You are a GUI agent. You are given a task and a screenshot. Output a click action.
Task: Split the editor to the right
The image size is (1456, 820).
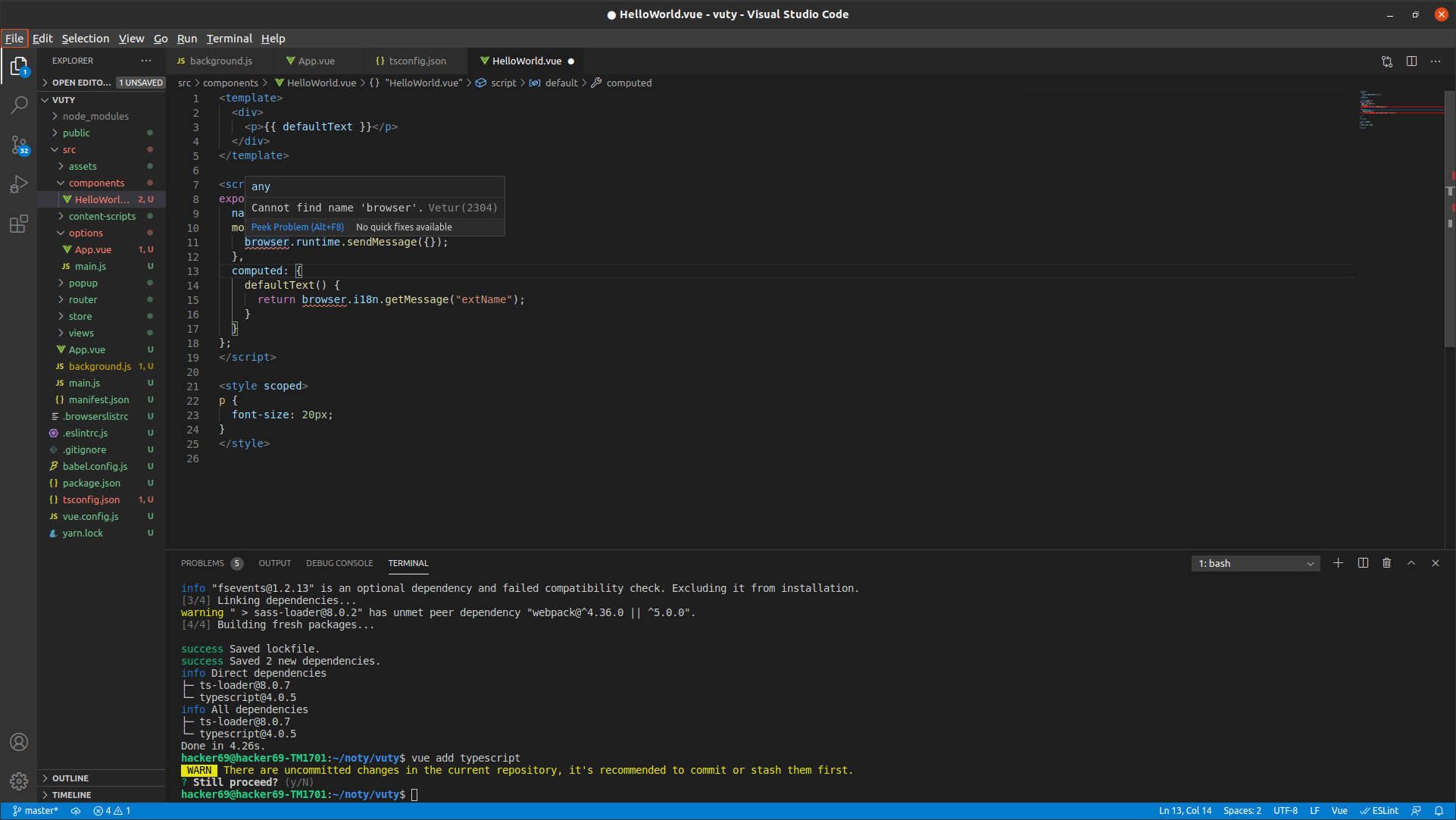pos(1412,61)
